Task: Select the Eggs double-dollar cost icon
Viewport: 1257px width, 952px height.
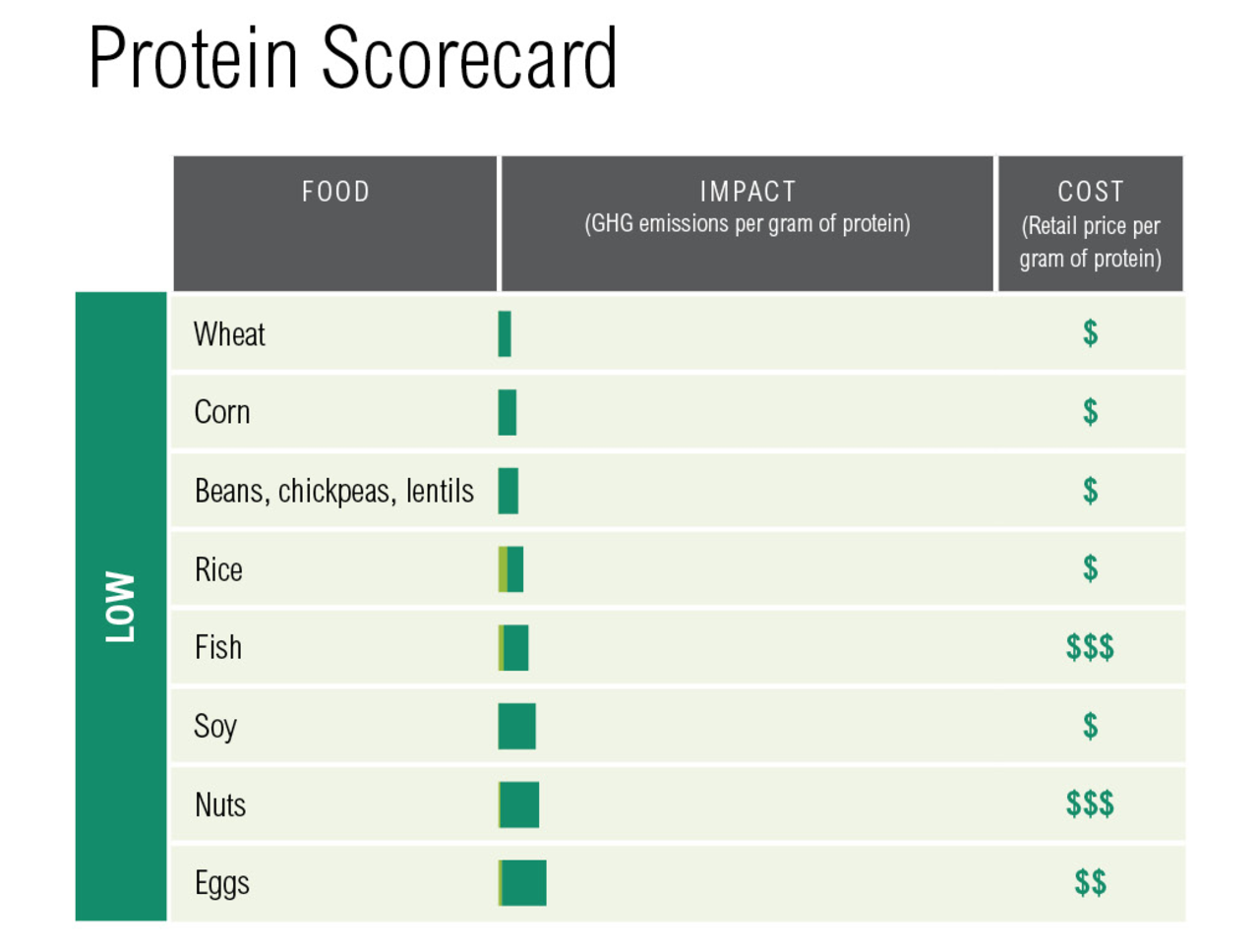Action: pyautogui.click(x=1090, y=883)
